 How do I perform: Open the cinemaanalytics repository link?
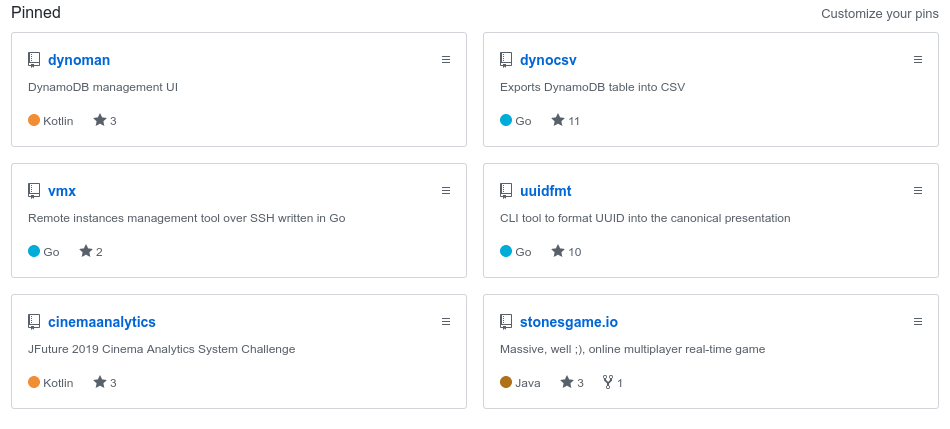pyautogui.click(x=102, y=322)
